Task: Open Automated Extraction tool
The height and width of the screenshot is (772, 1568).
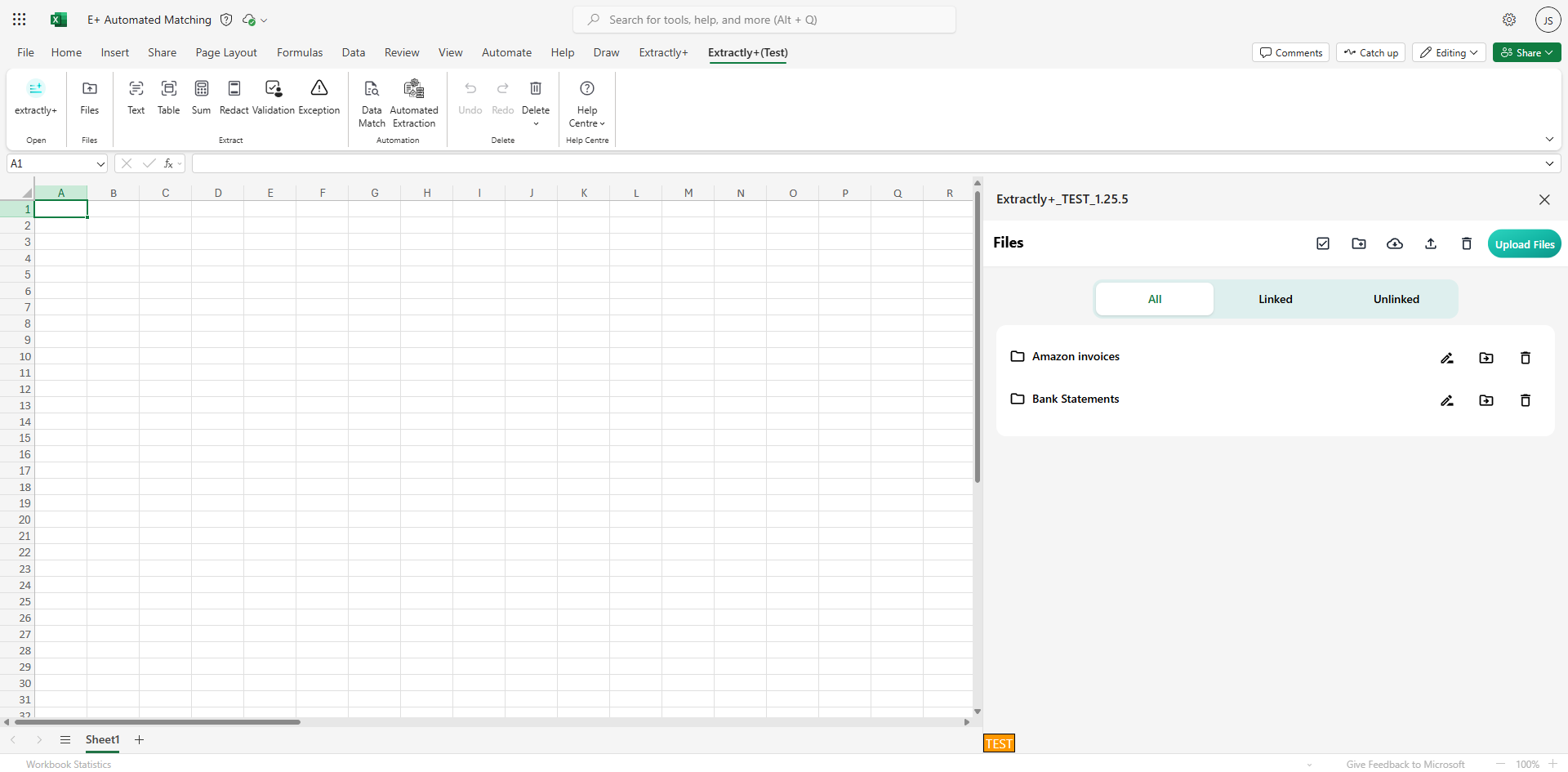Action: (x=414, y=102)
